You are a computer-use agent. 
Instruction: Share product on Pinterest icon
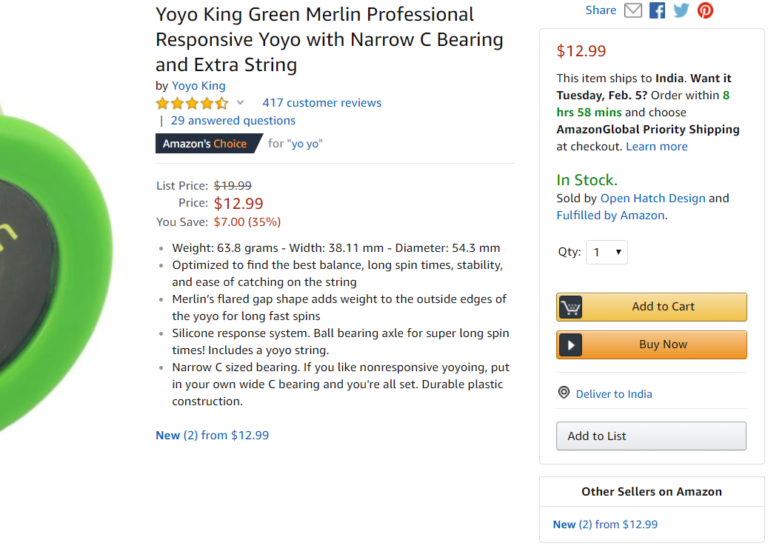705,10
